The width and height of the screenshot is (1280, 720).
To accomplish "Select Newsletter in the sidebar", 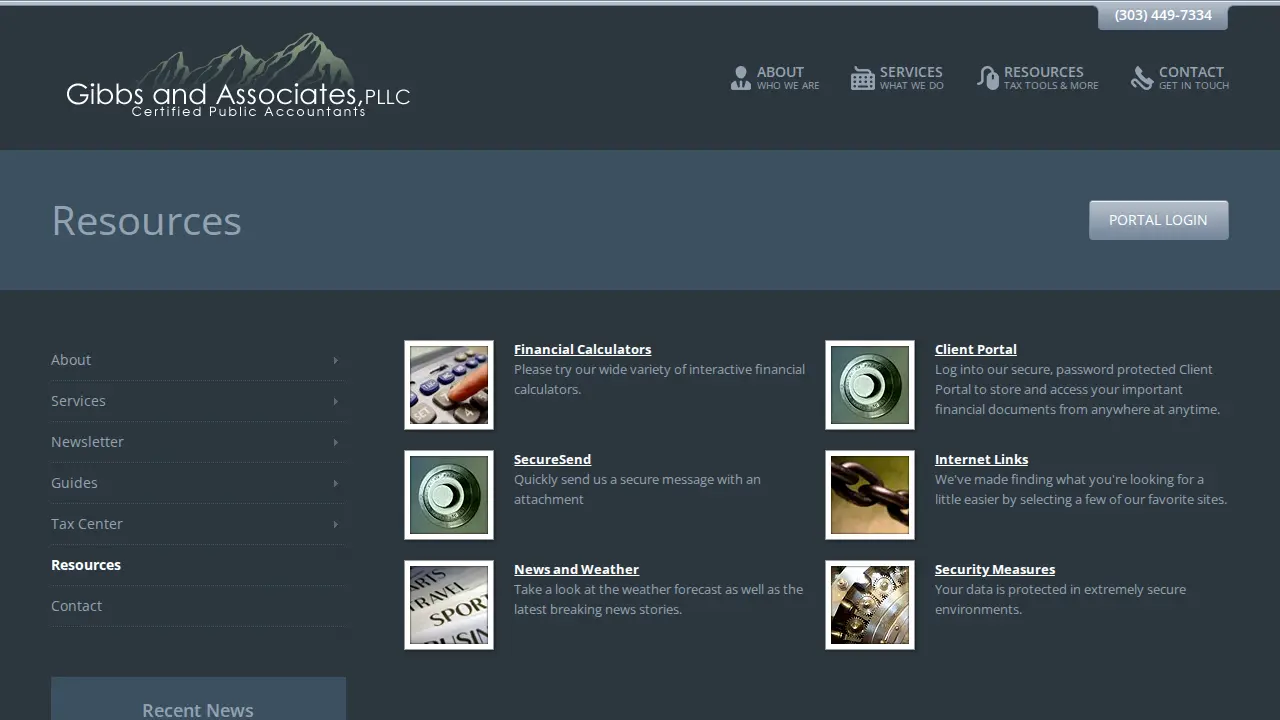I will pyautogui.click(x=198, y=442).
